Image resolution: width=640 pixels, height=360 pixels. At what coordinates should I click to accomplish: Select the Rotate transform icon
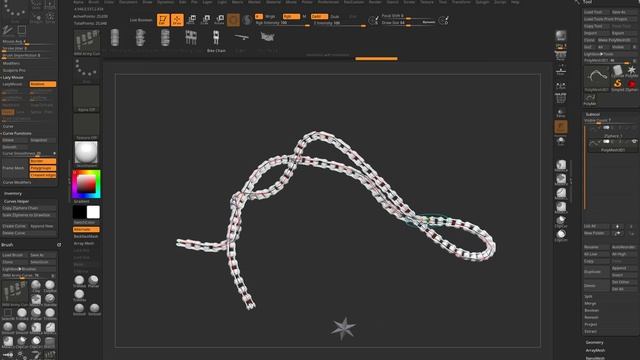(x=219, y=20)
